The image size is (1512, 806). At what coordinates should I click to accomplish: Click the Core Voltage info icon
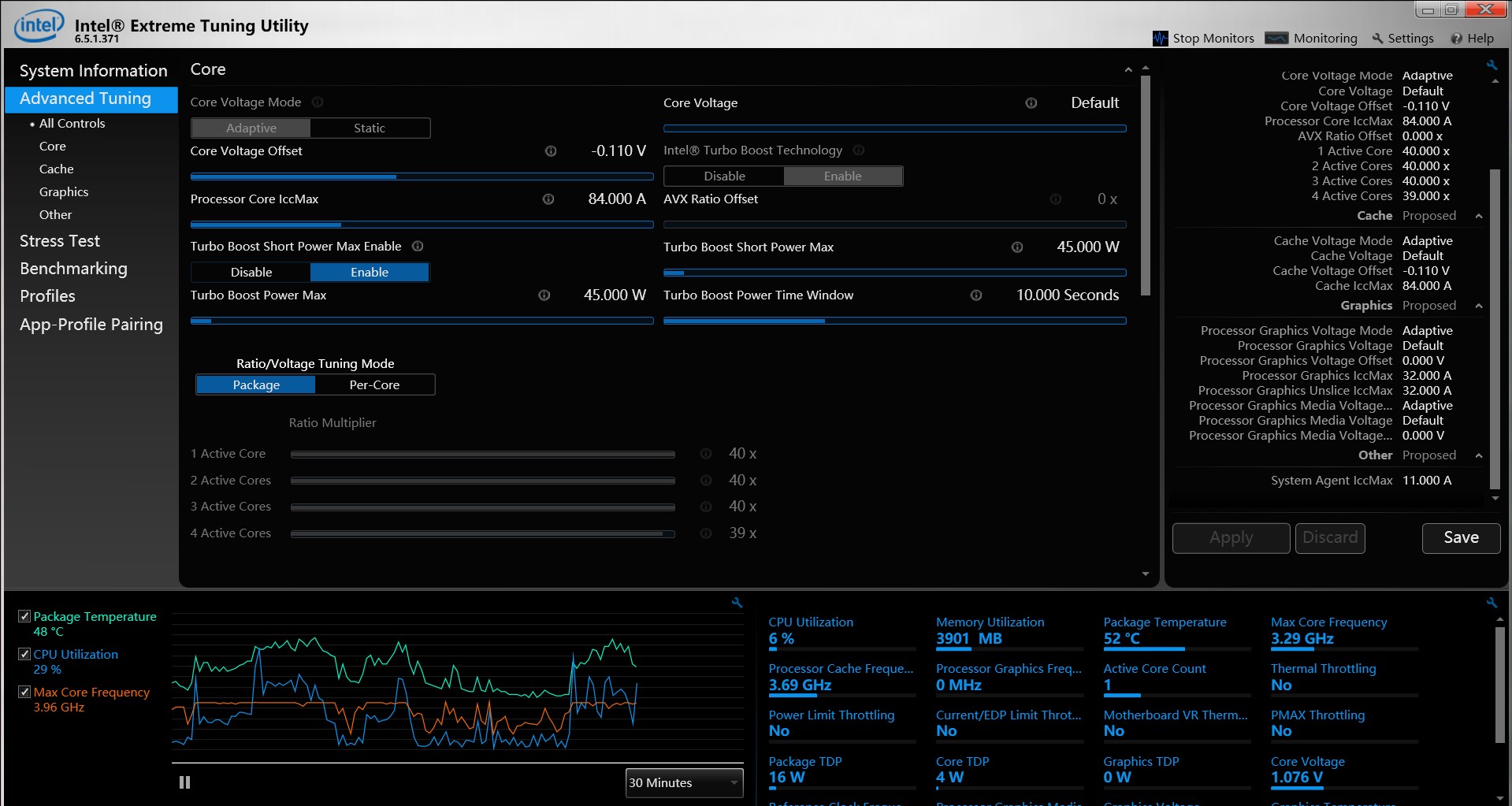(x=1031, y=103)
